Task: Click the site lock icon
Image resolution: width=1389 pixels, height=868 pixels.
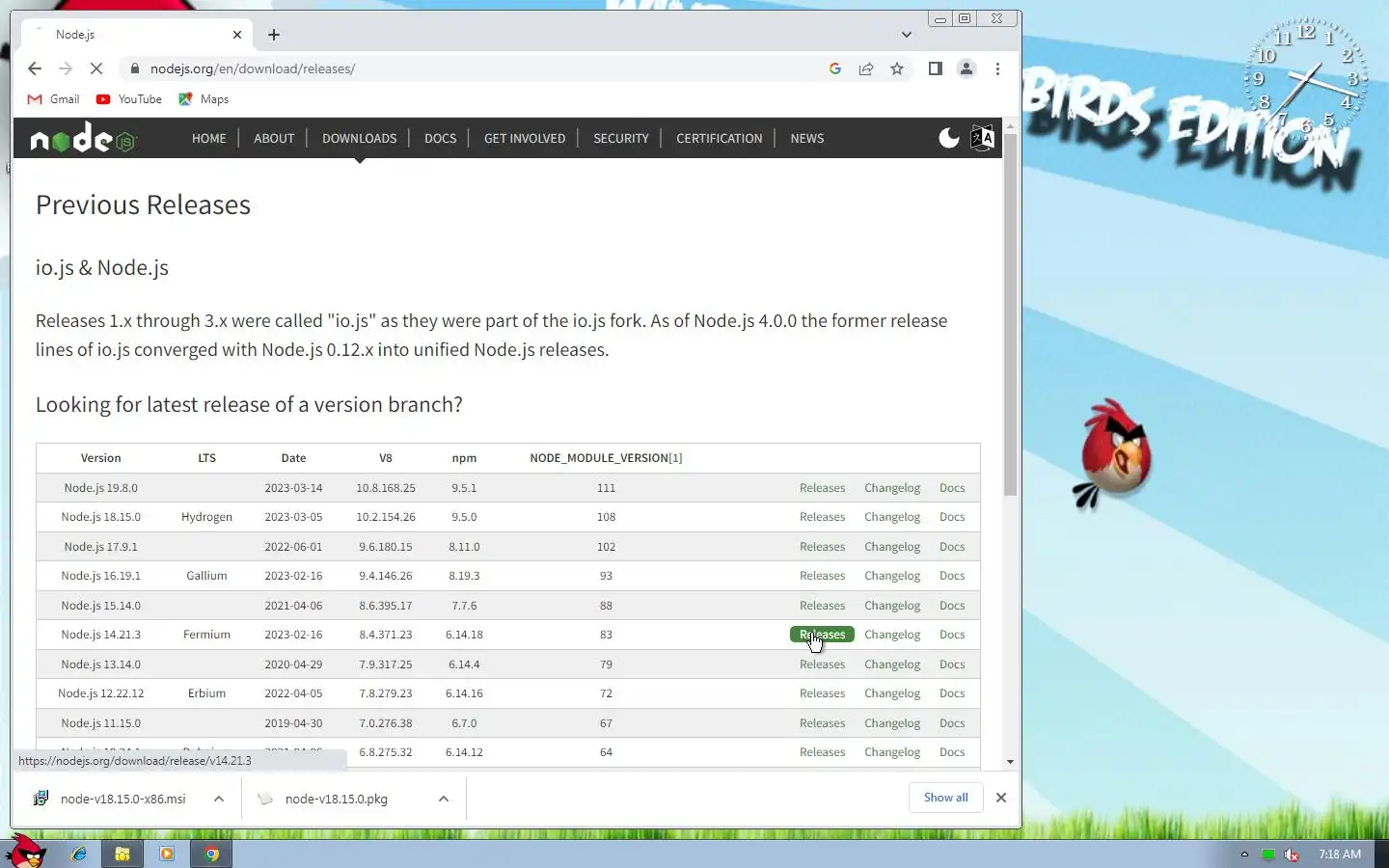Action: coord(134,68)
